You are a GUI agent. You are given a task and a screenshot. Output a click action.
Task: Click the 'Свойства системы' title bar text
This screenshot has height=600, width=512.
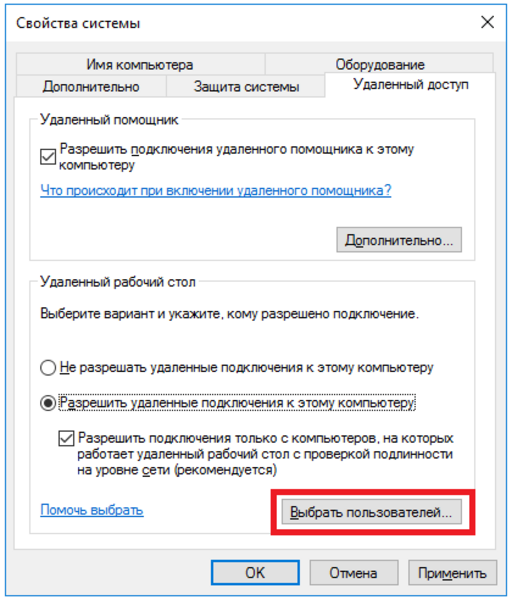[78, 23]
